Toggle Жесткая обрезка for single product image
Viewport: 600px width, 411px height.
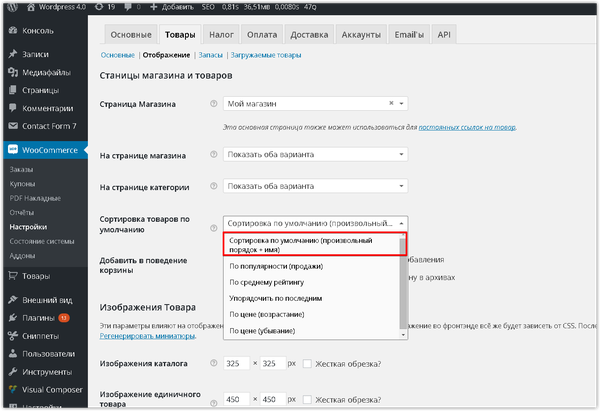tap(307, 400)
